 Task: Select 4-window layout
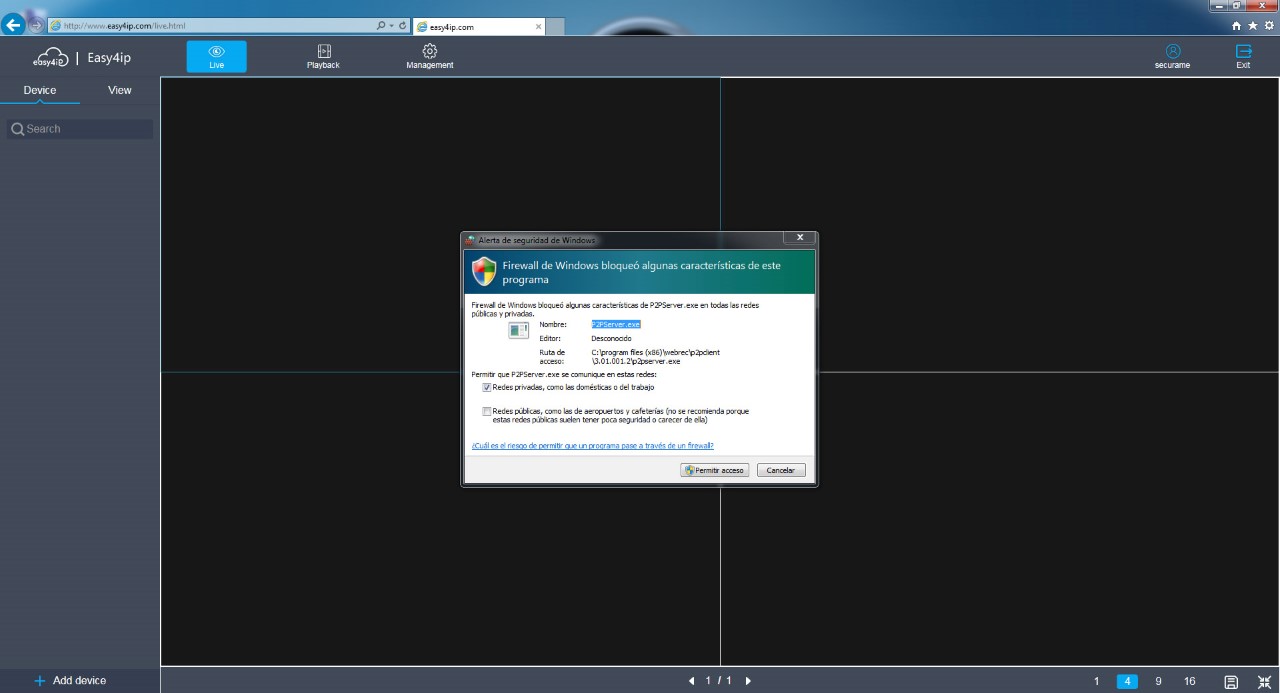[1127, 682]
